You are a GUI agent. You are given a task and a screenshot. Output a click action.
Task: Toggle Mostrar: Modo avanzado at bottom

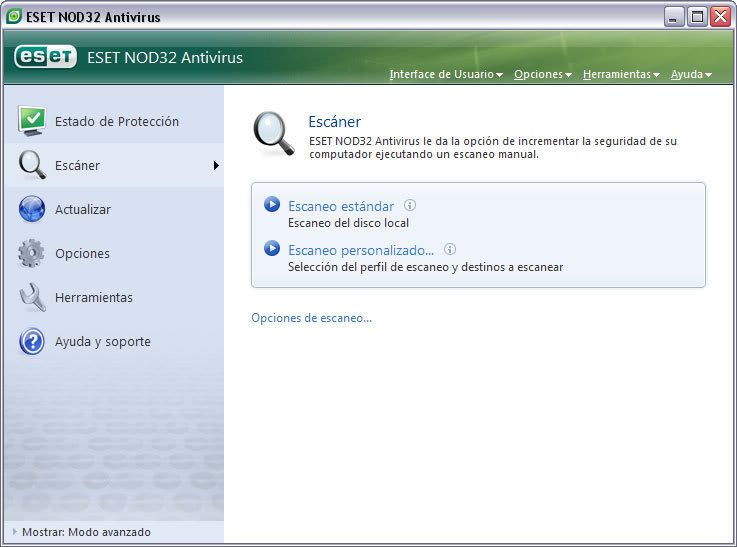(81, 532)
